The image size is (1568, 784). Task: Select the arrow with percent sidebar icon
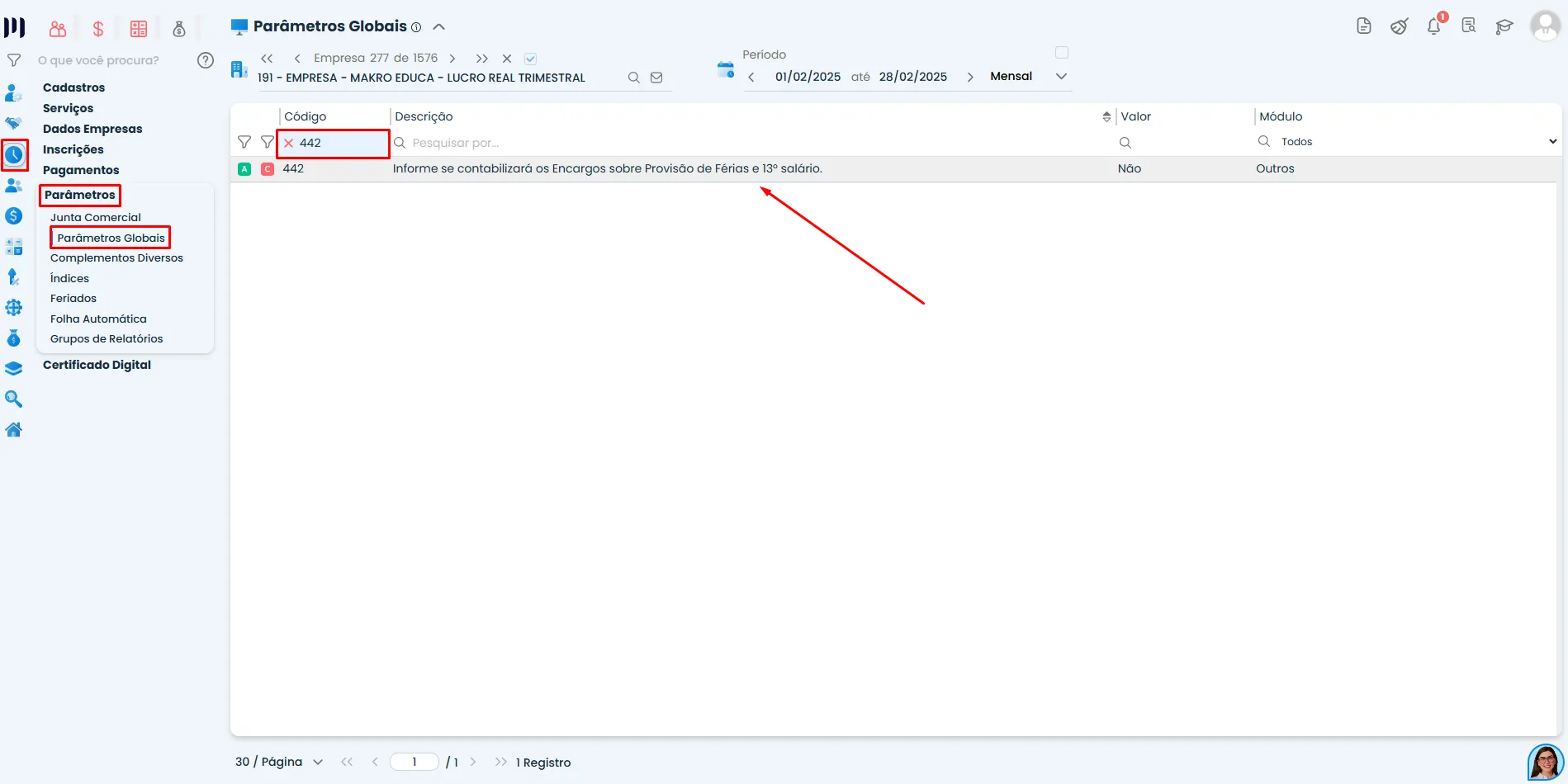click(x=14, y=277)
